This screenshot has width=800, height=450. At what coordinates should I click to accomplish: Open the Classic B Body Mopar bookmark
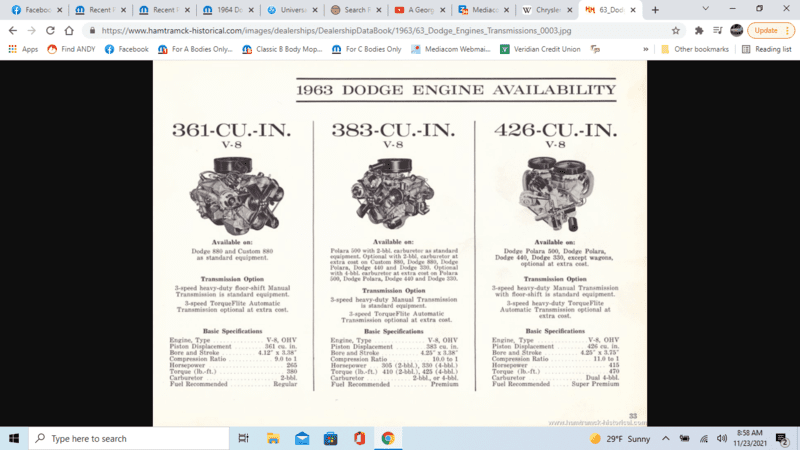pyautogui.click(x=282, y=49)
